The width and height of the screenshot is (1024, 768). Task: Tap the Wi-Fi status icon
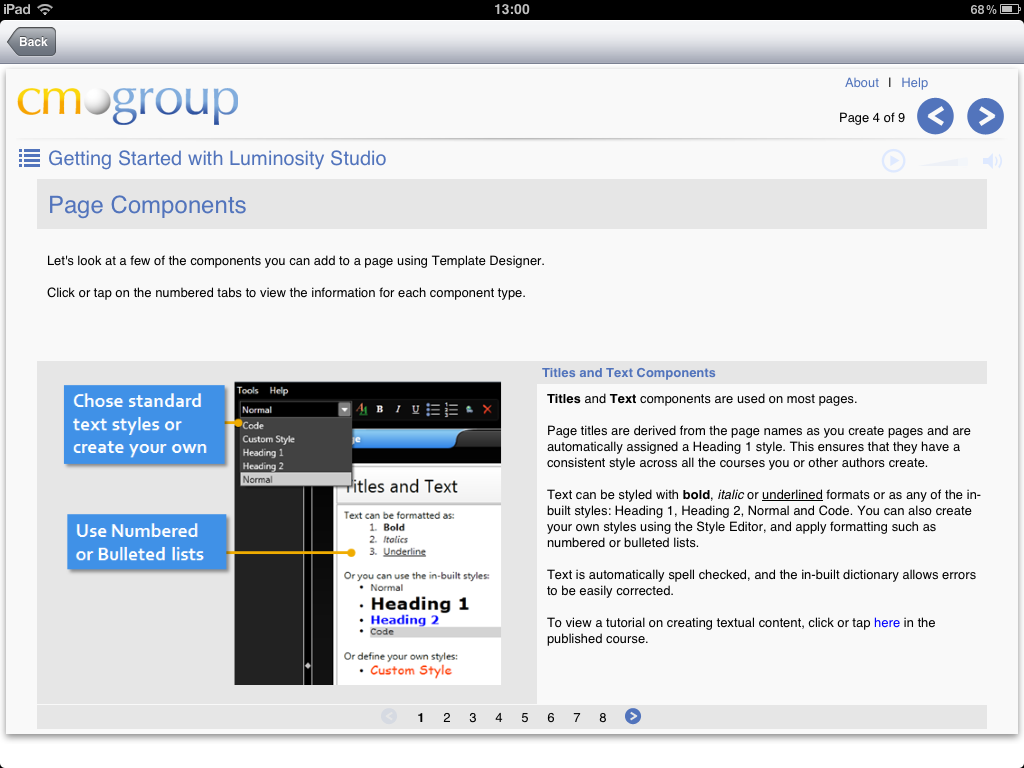pyautogui.click(x=45, y=9)
